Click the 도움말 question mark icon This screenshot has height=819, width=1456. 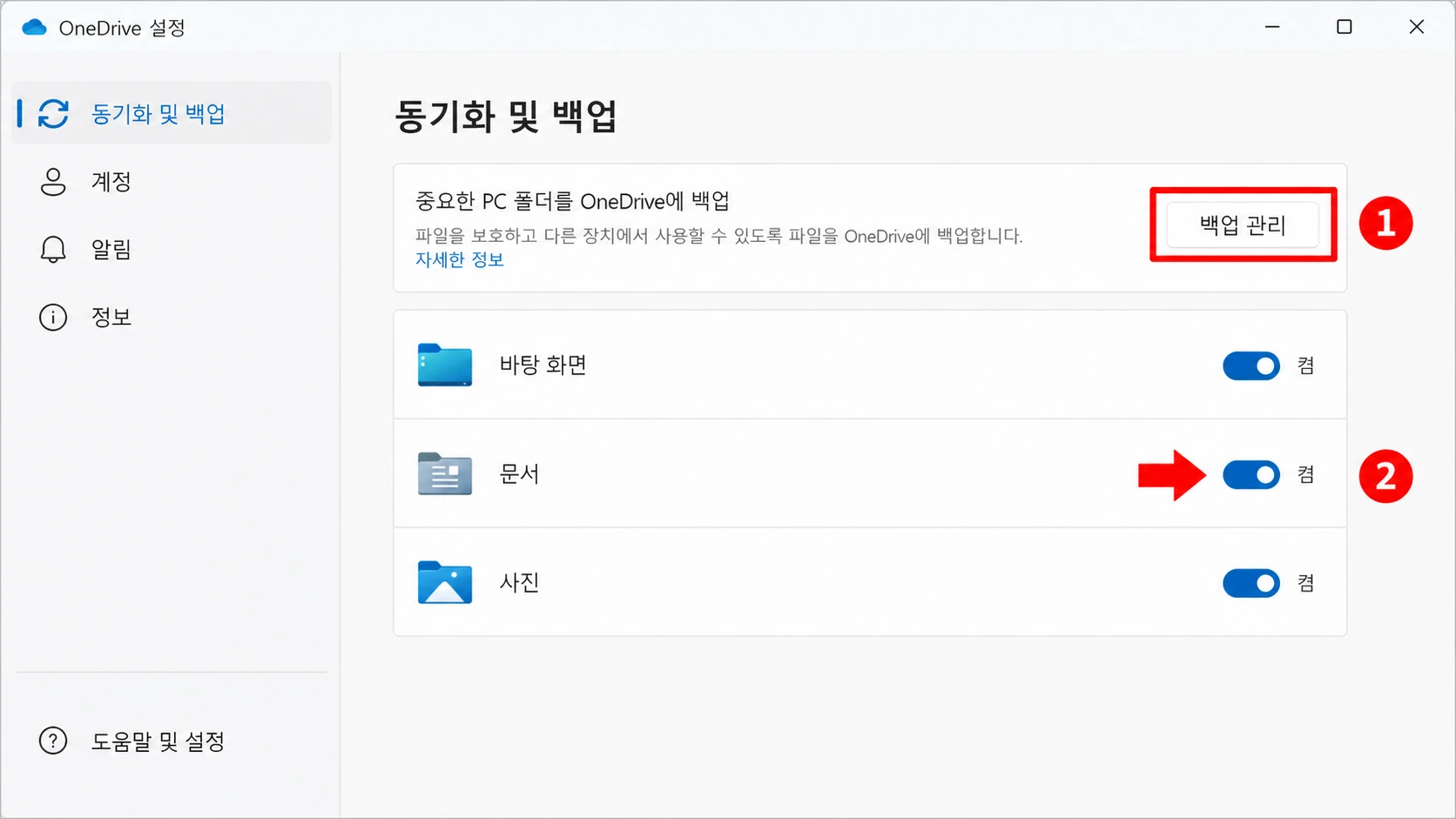pos(53,741)
